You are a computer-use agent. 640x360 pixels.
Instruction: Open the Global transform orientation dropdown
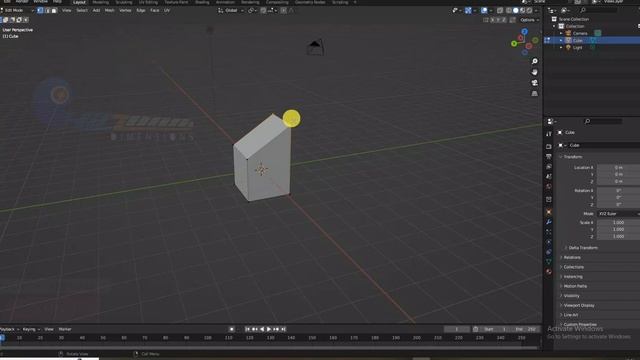click(231, 10)
